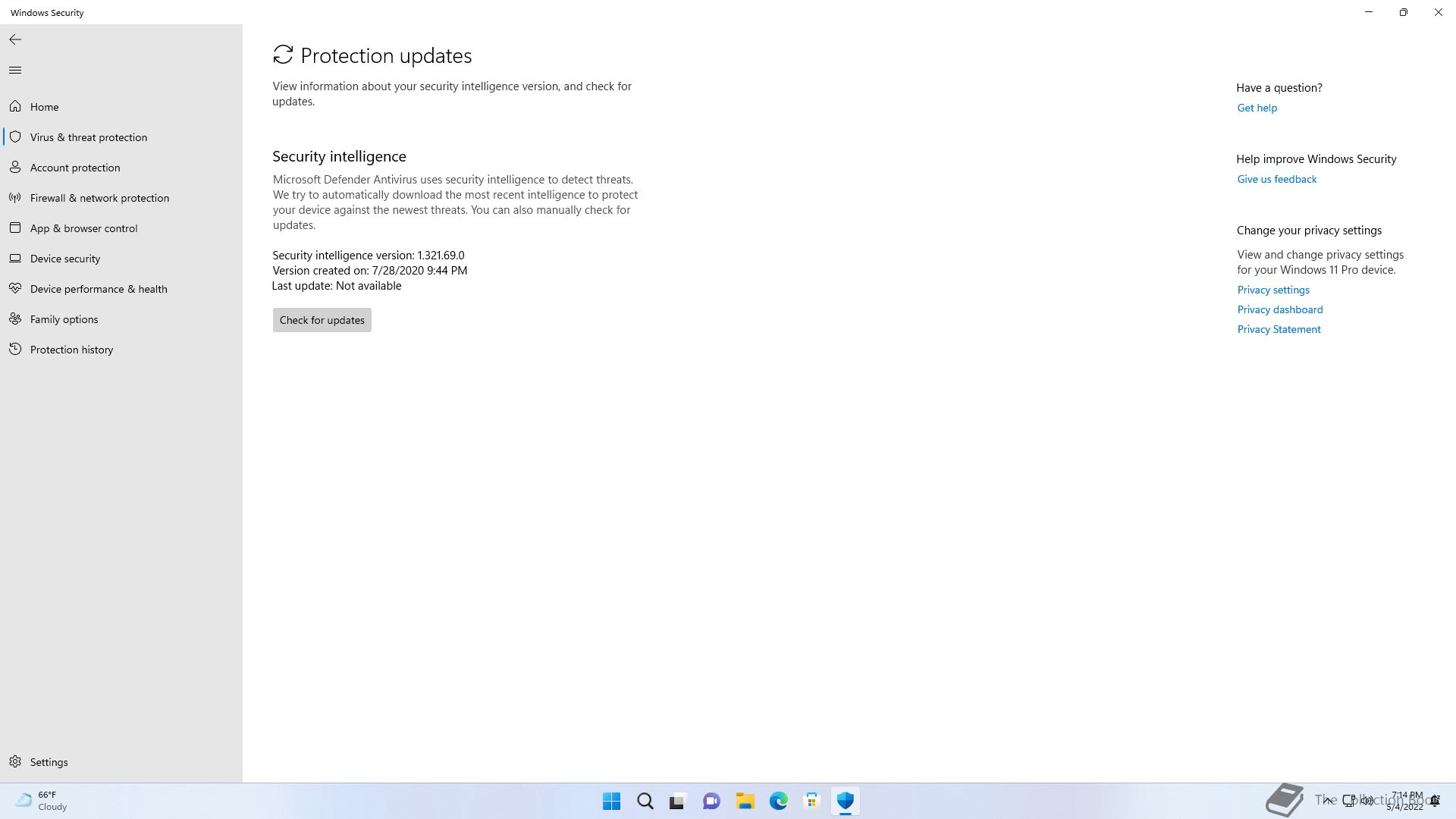
Task: Open Task View from taskbar
Action: 678,801
